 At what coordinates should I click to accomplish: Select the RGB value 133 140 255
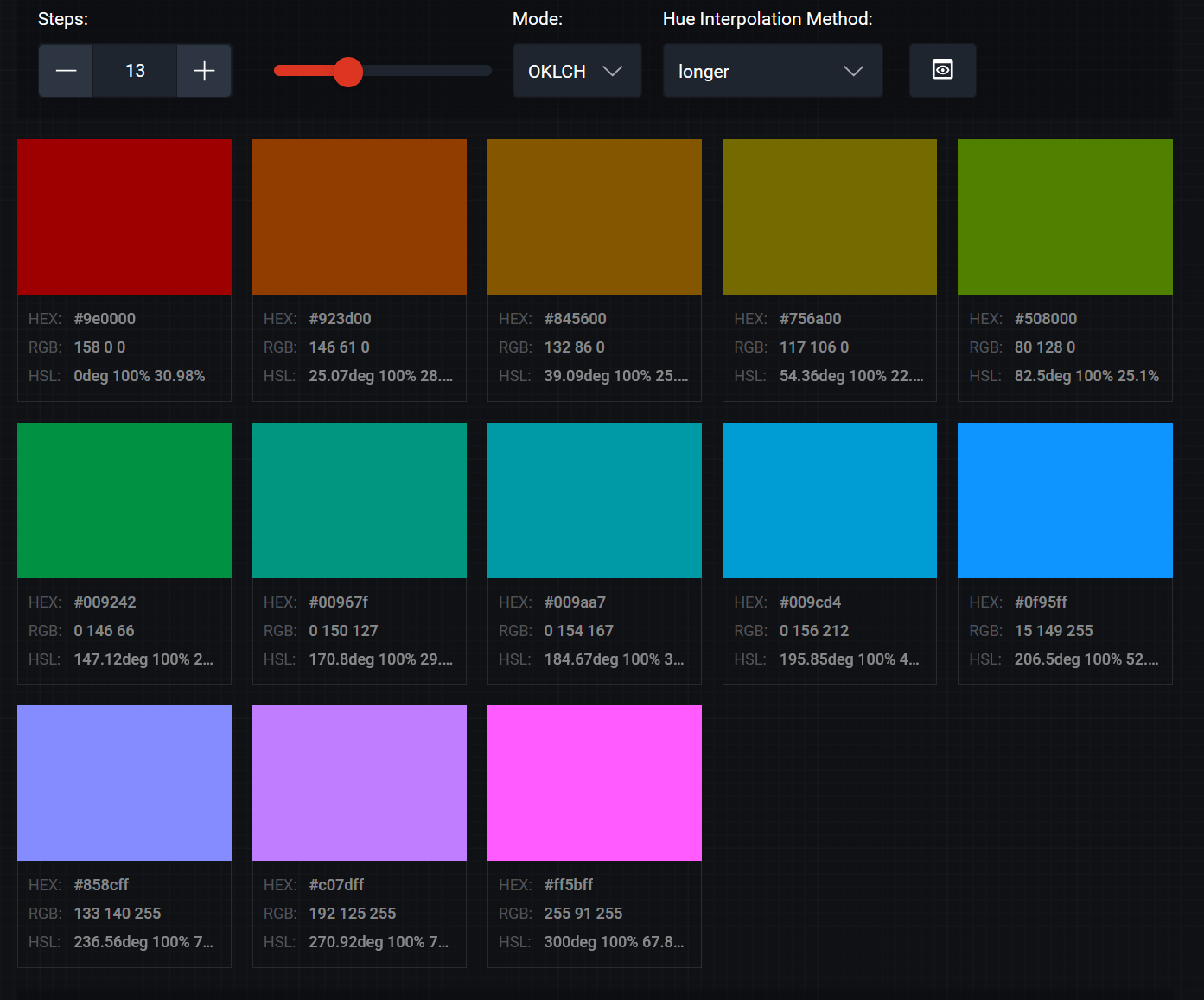click(x=118, y=914)
